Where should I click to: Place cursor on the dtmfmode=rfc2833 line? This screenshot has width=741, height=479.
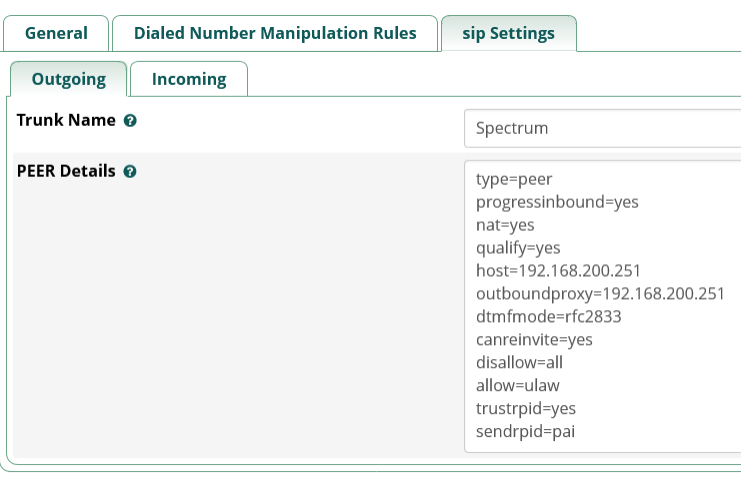click(549, 317)
